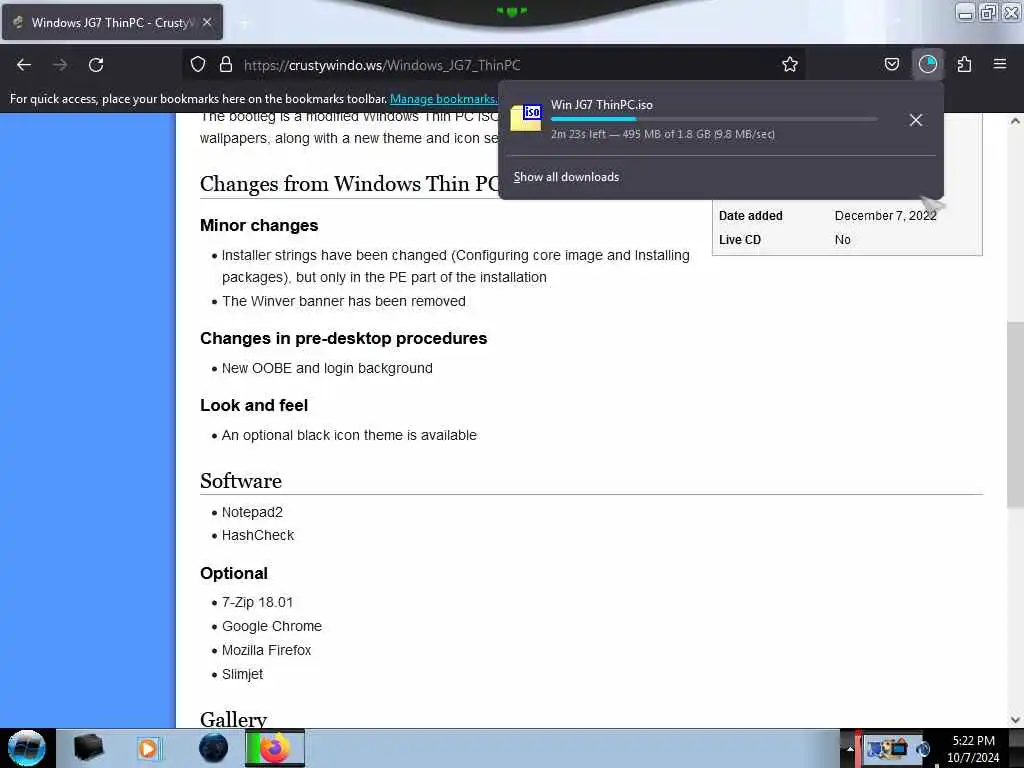Click the URL address bar
This screenshot has height=768, width=1024.
pyautogui.click(x=496, y=65)
